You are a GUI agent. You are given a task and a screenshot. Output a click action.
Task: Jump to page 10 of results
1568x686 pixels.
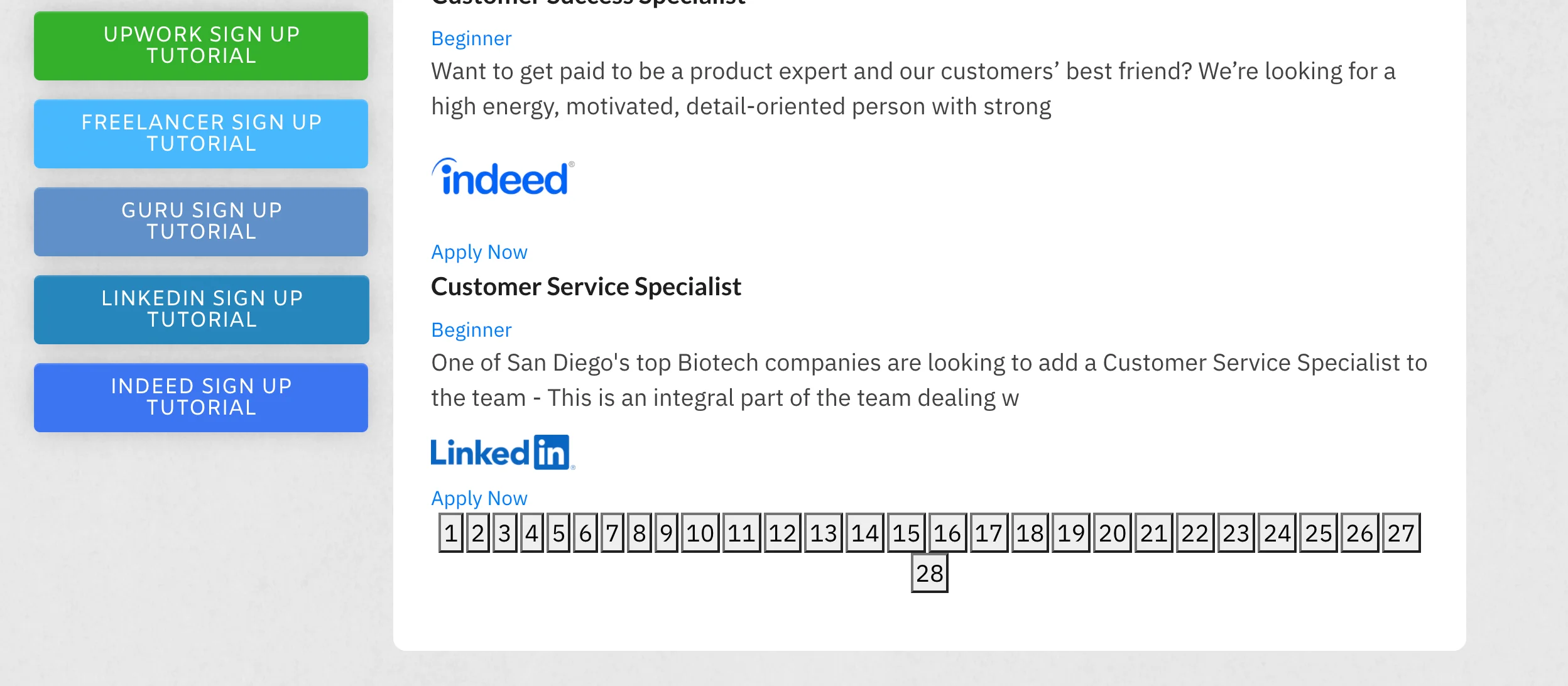(700, 533)
